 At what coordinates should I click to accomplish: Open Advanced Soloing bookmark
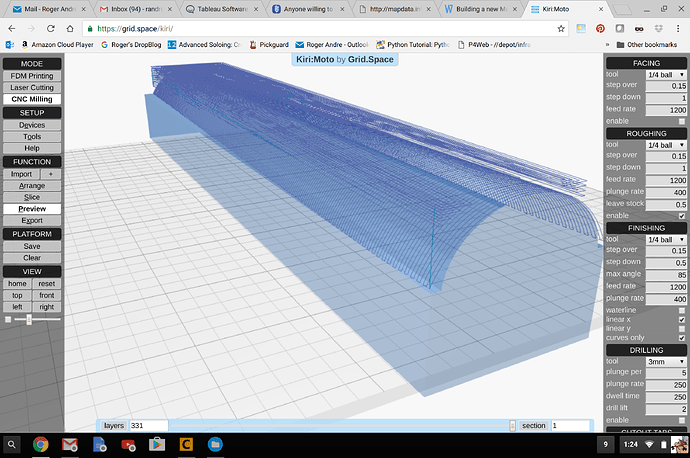click(x=205, y=44)
